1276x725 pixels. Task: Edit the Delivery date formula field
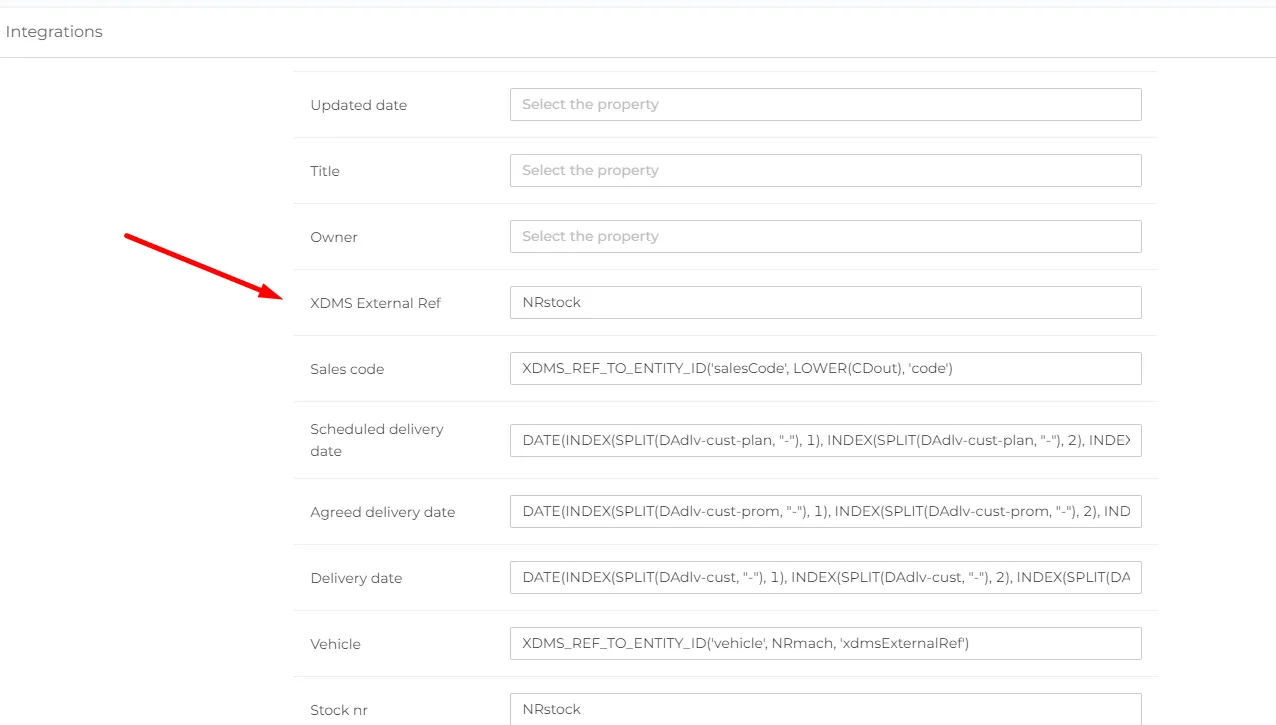[825, 577]
